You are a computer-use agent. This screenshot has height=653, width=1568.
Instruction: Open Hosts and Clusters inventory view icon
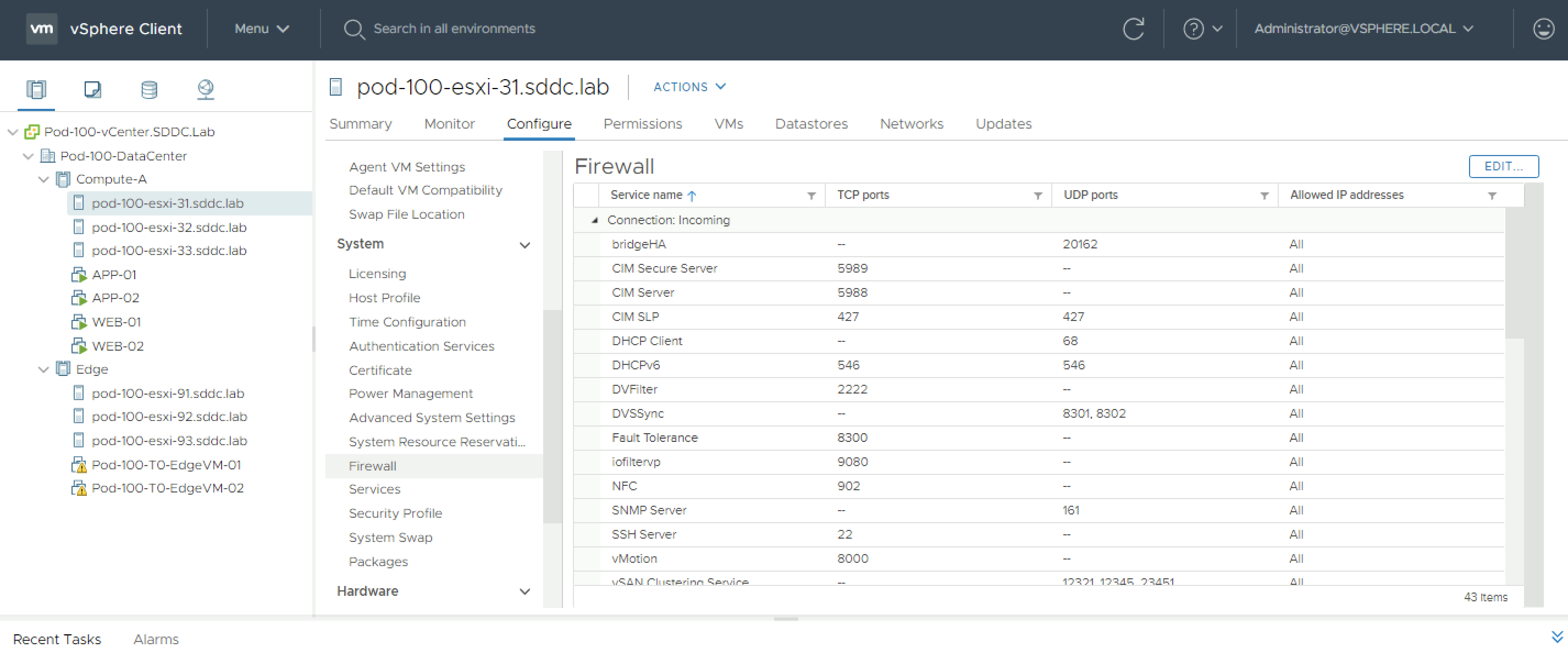click(36, 90)
